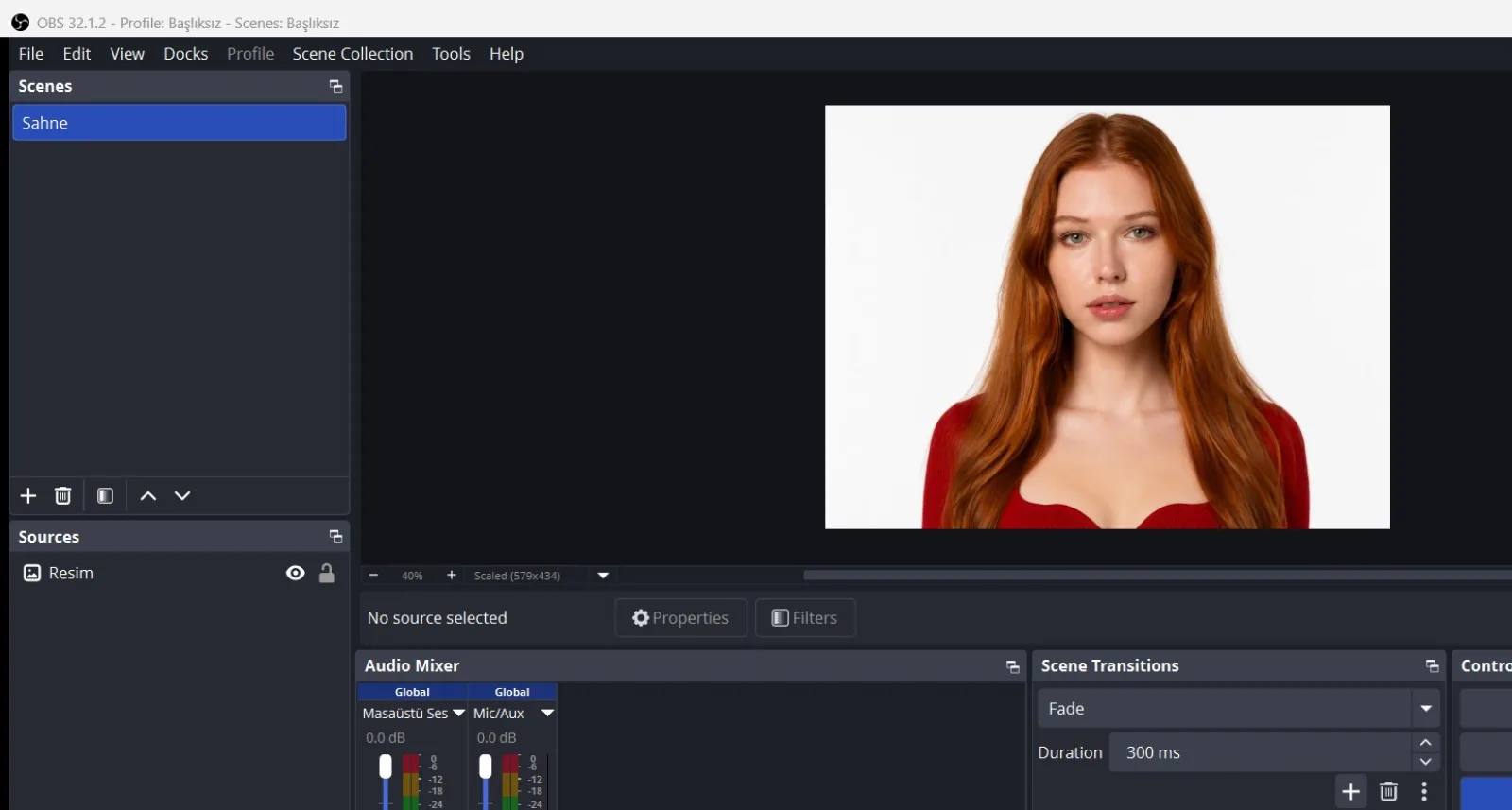Screen dimensions: 1512x810
Task: Add a transition with plus icon
Action: tap(1351, 791)
